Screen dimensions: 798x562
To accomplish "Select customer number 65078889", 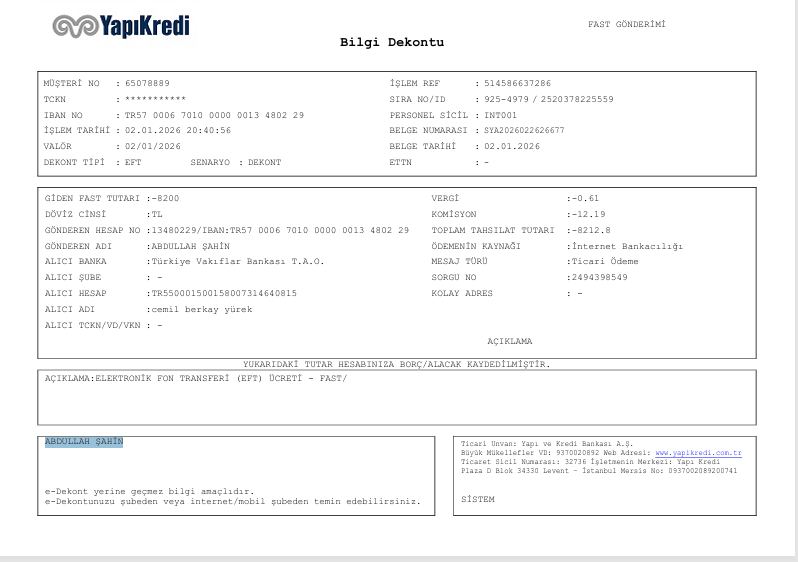I will 147,83.
